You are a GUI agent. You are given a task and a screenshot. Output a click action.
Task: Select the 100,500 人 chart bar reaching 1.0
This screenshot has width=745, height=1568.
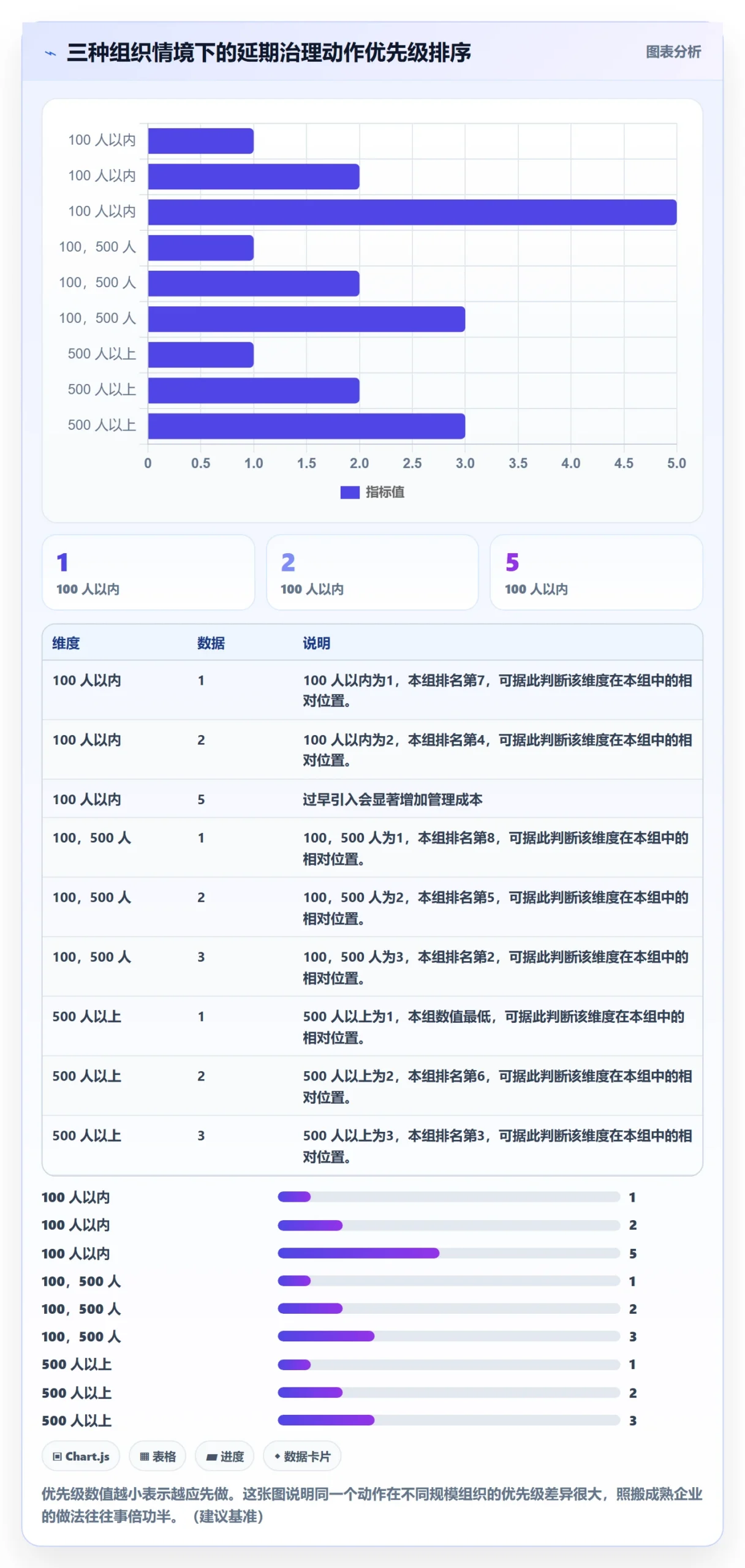coord(200,248)
